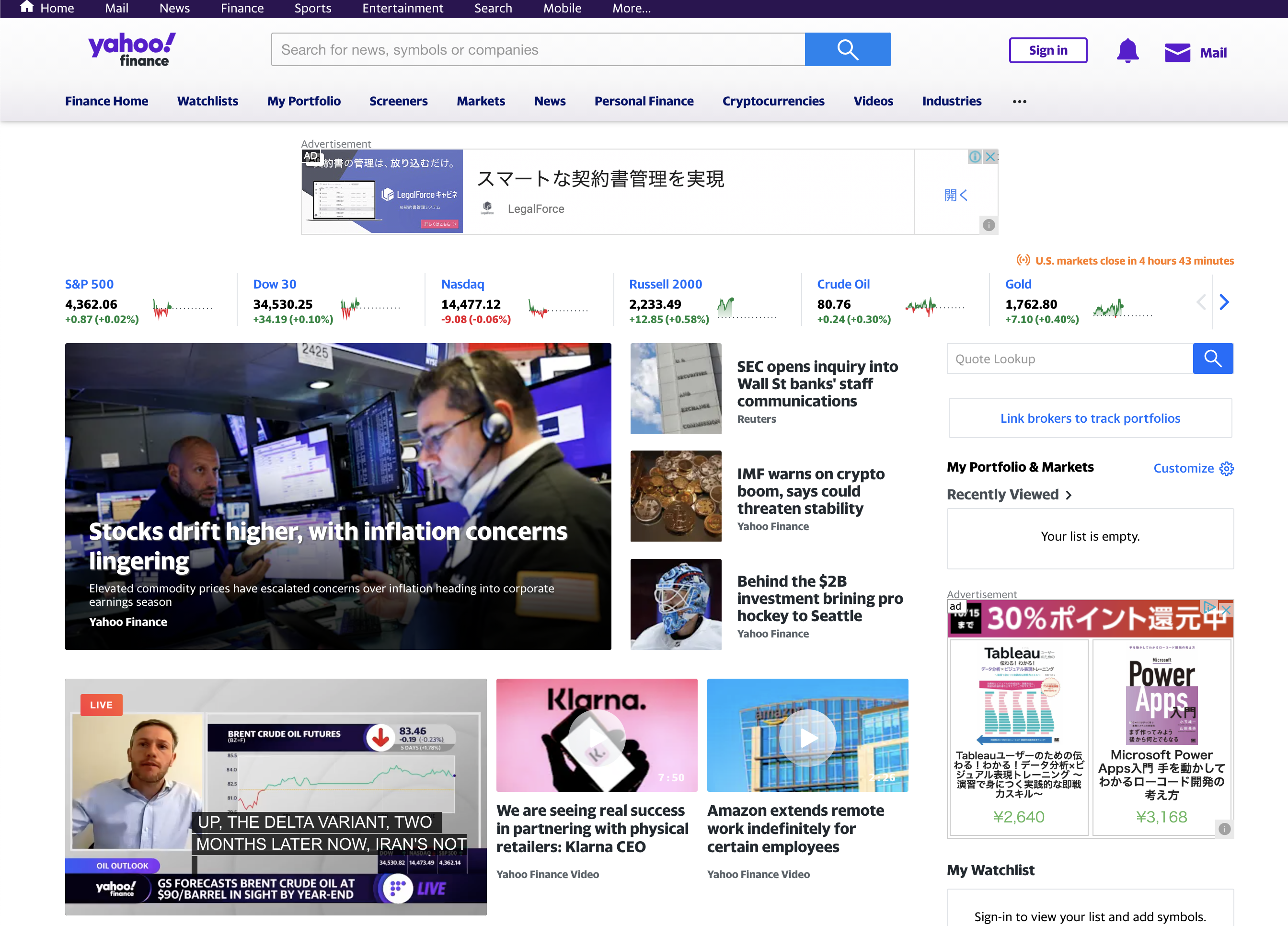Open Entertainment in top bar menu

click(x=402, y=8)
